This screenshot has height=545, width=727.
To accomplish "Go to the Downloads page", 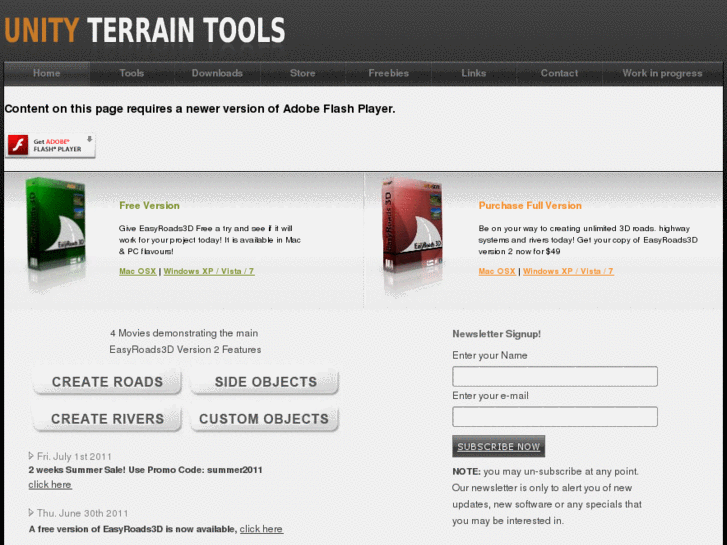I will (217, 73).
